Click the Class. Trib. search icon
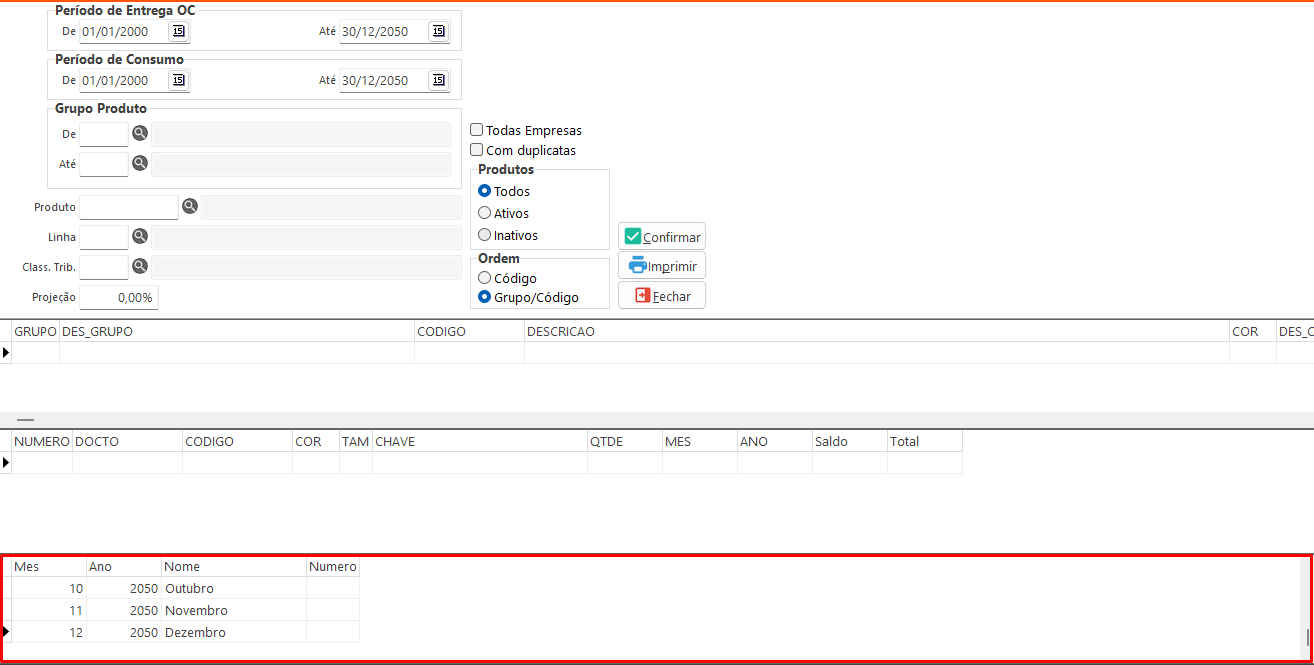Image resolution: width=1314 pixels, height=665 pixels. pyautogui.click(x=140, y=267)
